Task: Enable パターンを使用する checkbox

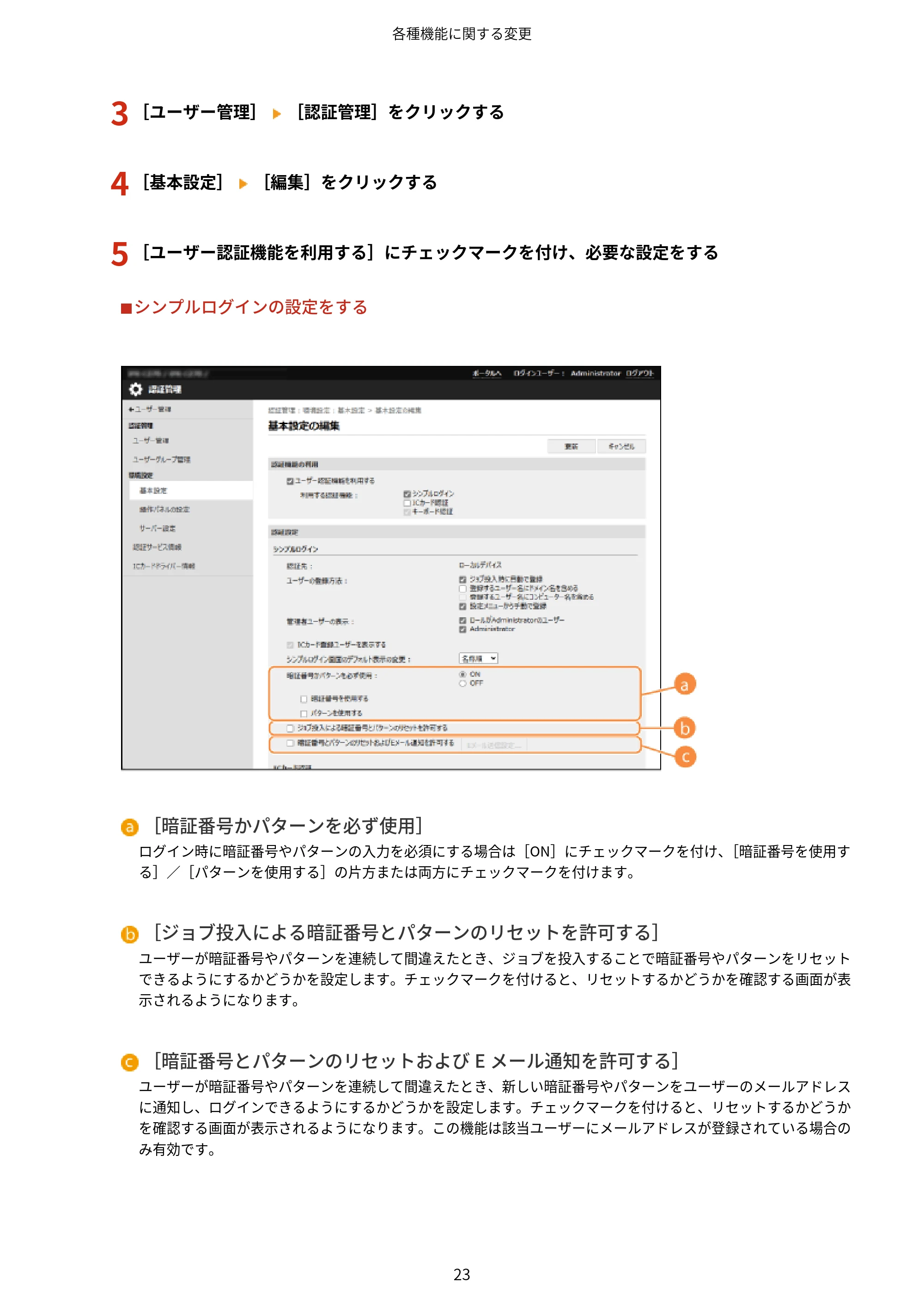Action: click(304, 714)
